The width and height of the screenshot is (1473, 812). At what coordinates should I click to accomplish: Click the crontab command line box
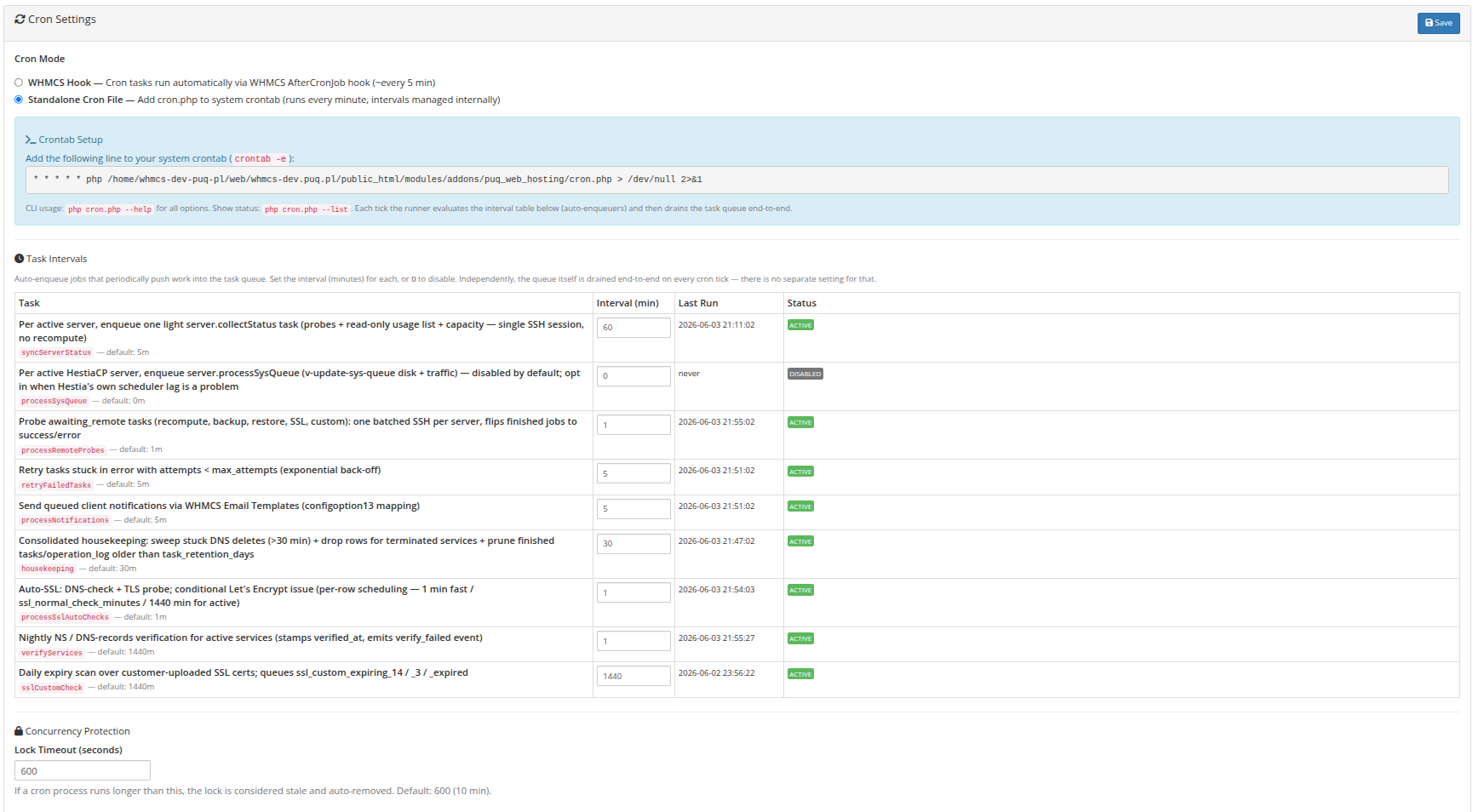coord(736,180)
